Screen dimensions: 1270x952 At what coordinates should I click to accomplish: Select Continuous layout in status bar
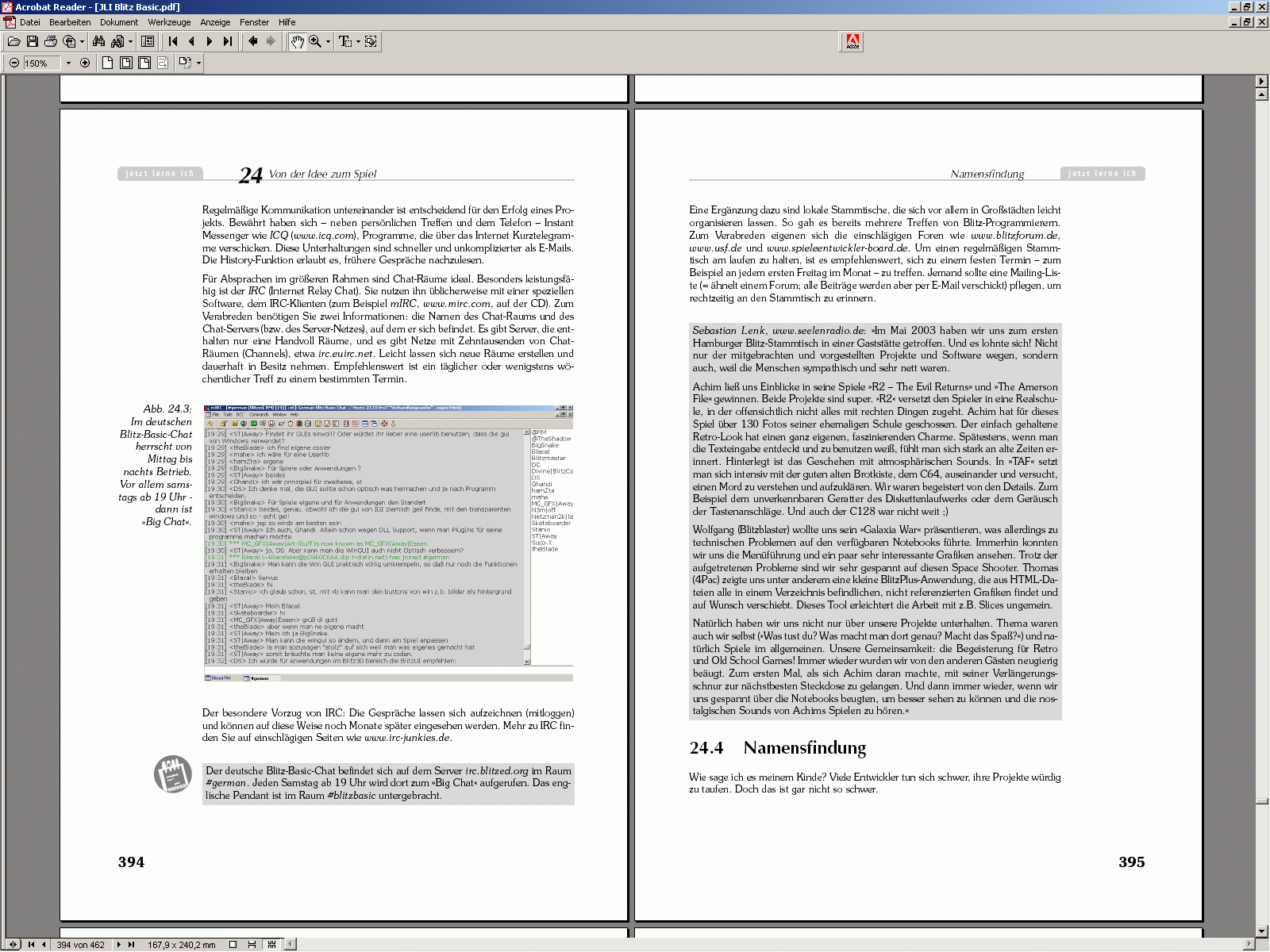tap(252, 944)
